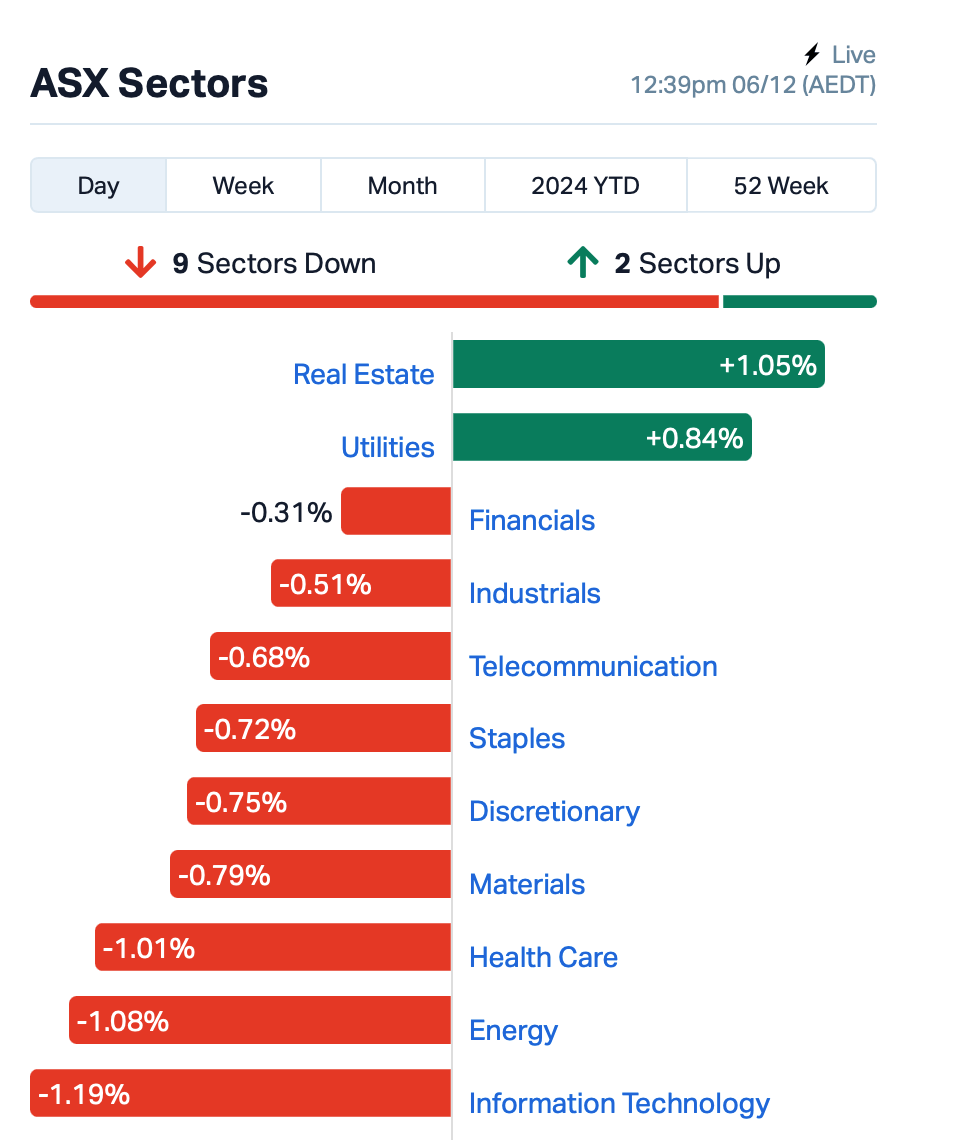Open the Financials sector link
968x1140 pixels.
532,521
